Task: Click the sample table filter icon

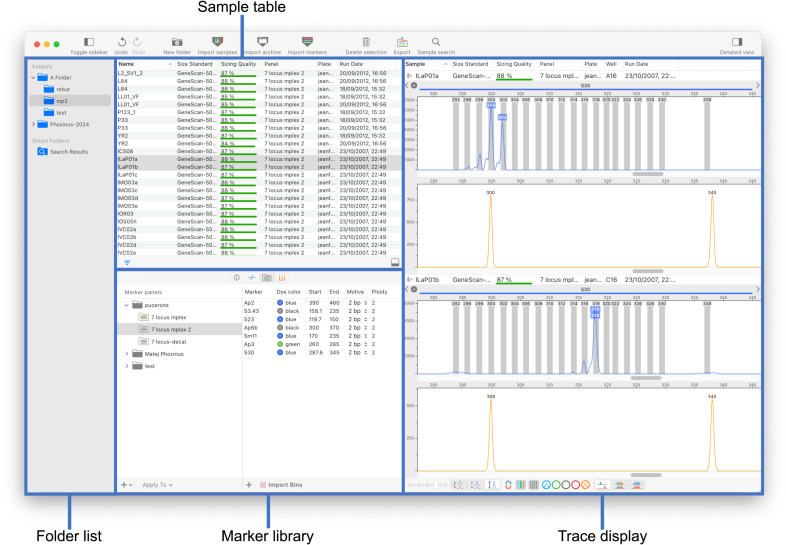Action: 127,262
